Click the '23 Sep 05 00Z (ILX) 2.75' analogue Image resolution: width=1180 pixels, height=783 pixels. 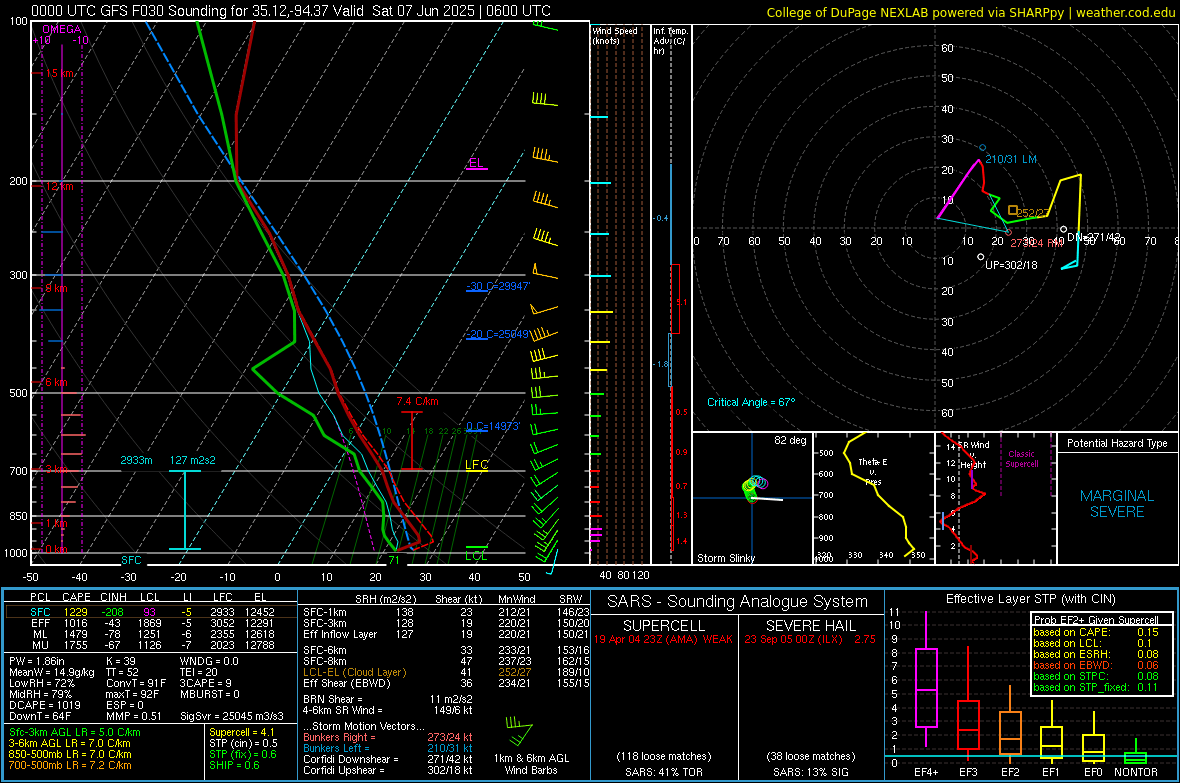(x=810, y=639)
